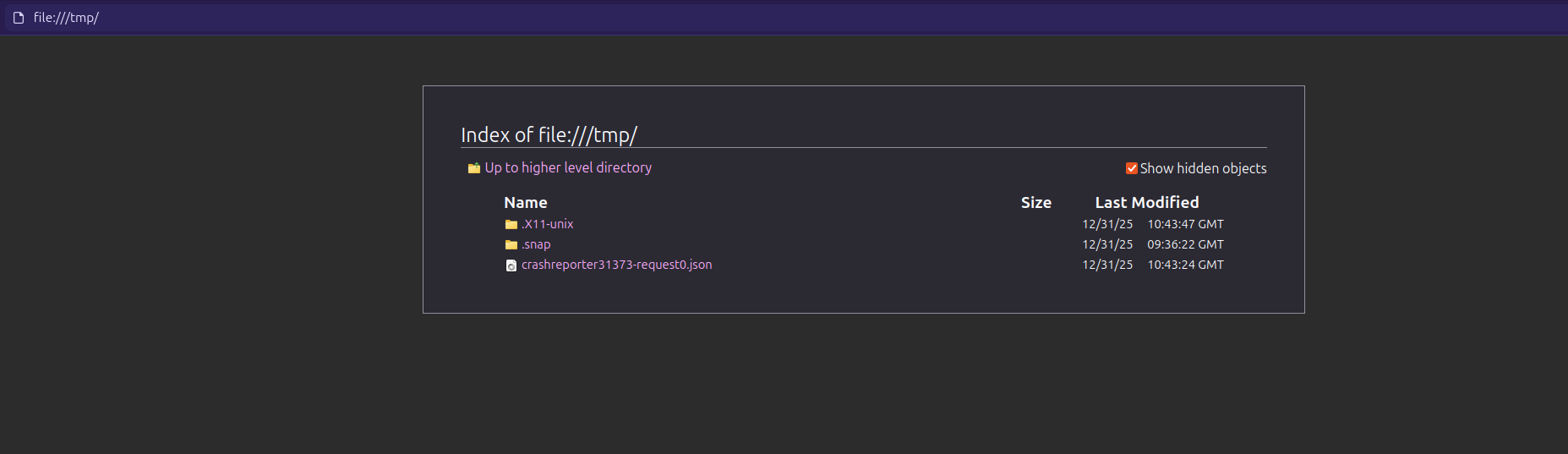Click the up-folder icon beside the parent directory link
The height and width of the screenshot is (454, 1568).
pos(474,168)
